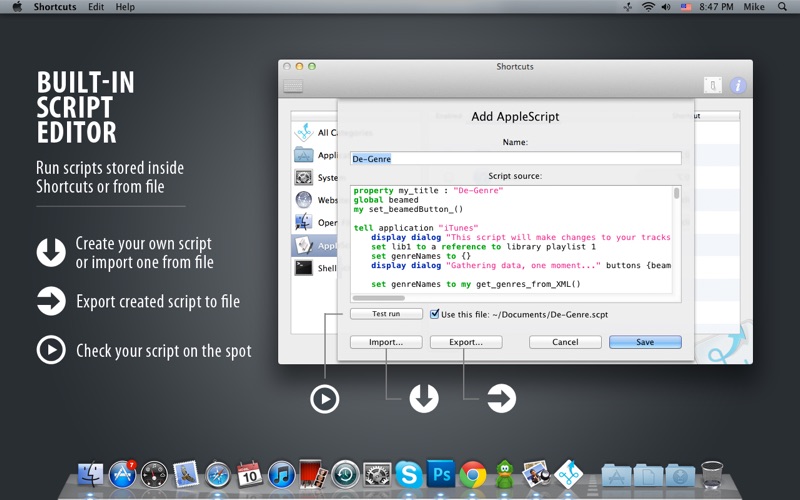Open App Store from the Dock
This screenshot has width=800, height=500.
122,474
